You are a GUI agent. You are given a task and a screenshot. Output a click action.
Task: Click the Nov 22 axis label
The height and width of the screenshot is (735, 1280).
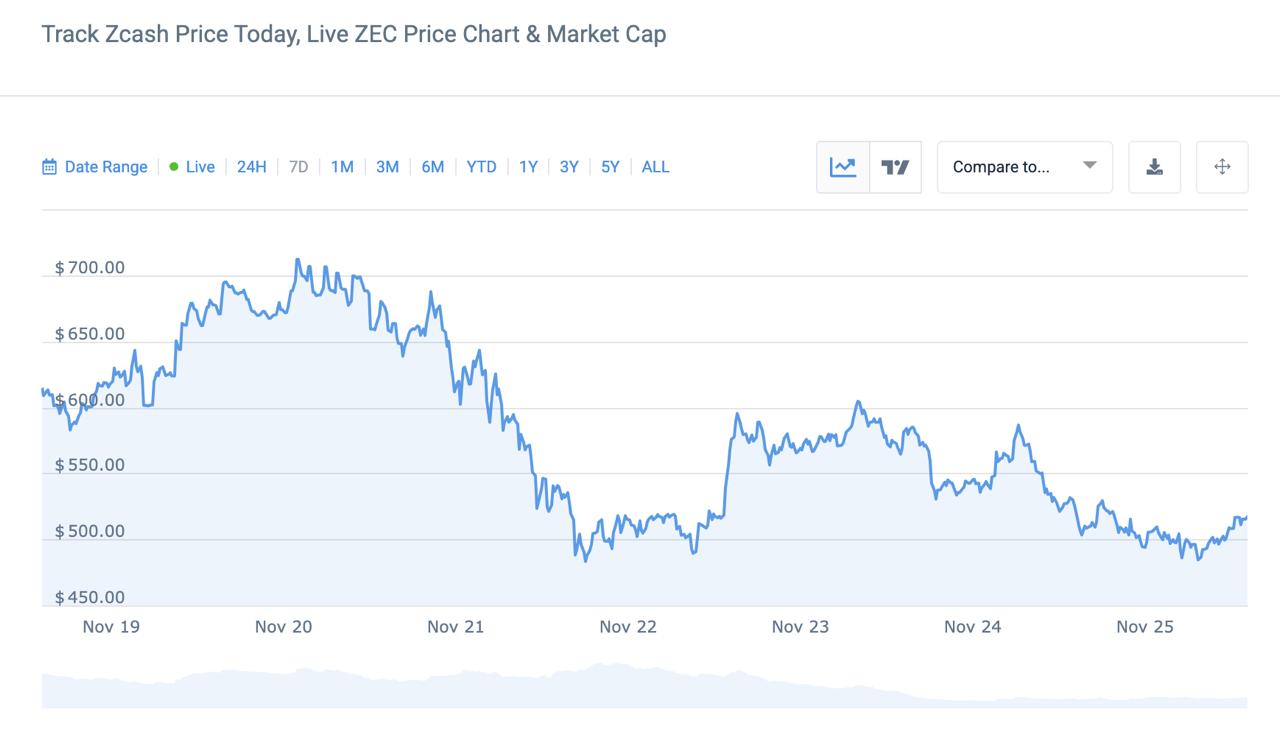627,626
